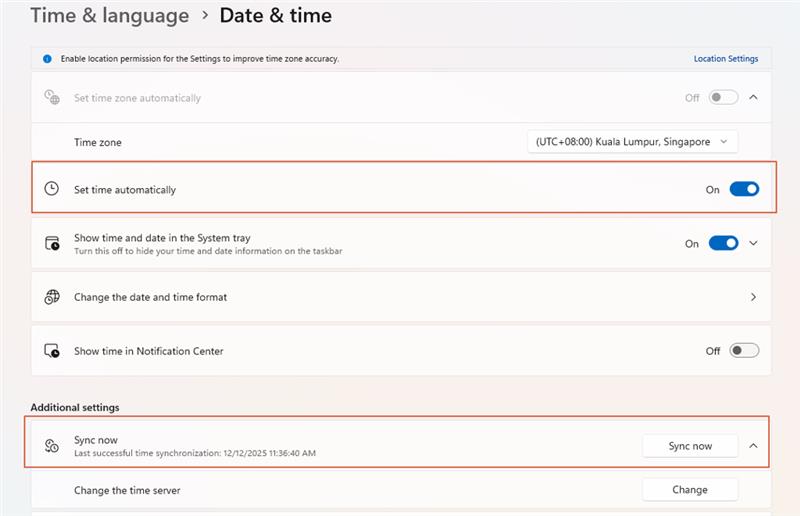The width and height of the screenshot is (800, 516).
Task: Click the globe date and time format icon
Action: pos(52,297)
